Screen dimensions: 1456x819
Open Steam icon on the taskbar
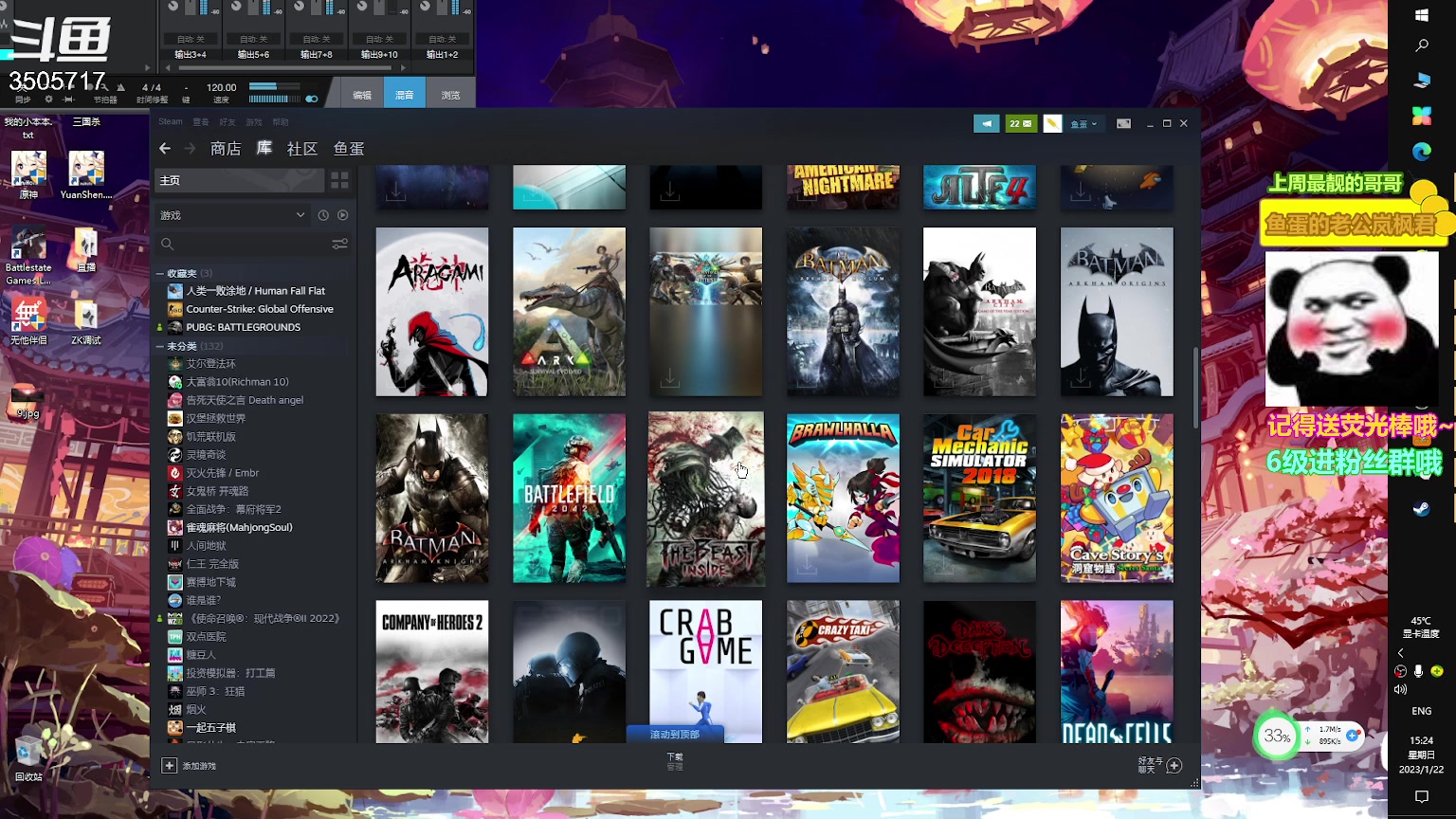click(x=1421, y=508)
